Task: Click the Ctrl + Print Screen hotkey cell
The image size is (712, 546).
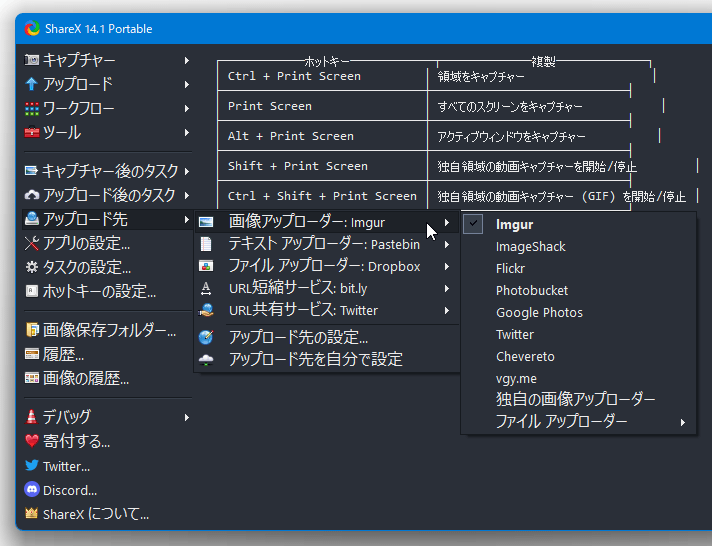Action: (x=322, y=76)
